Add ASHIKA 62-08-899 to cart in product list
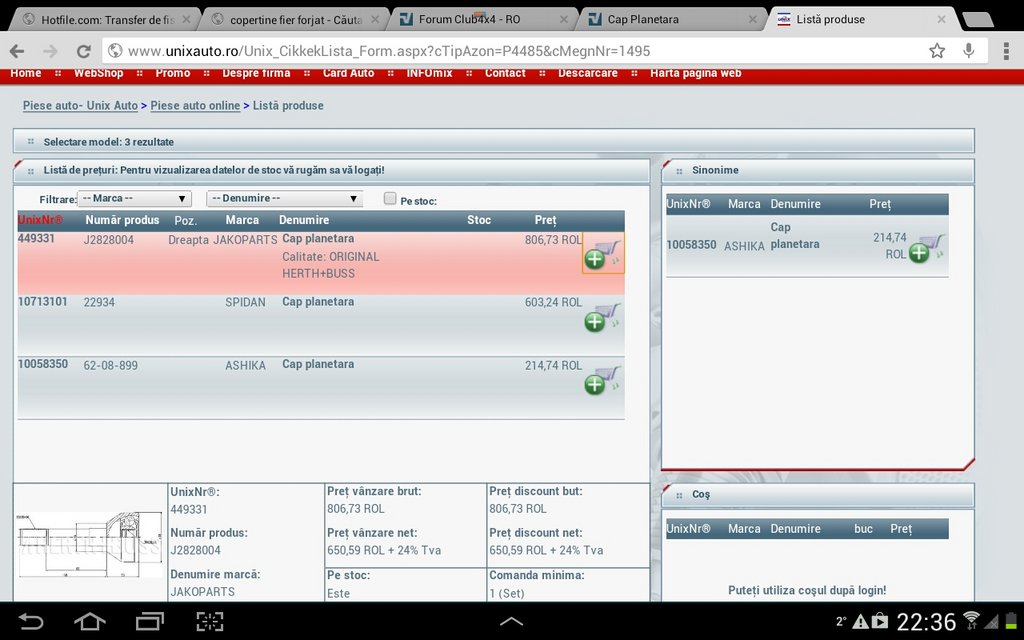Viewport: 1024px width, 640px height. pyautogui.click(x=602, y=380)
